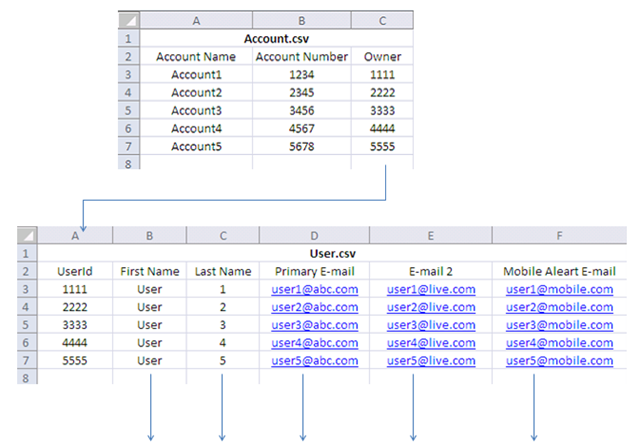
Task: Select the Mobile Aleart E-mail header cell
Action: point(560,271)
